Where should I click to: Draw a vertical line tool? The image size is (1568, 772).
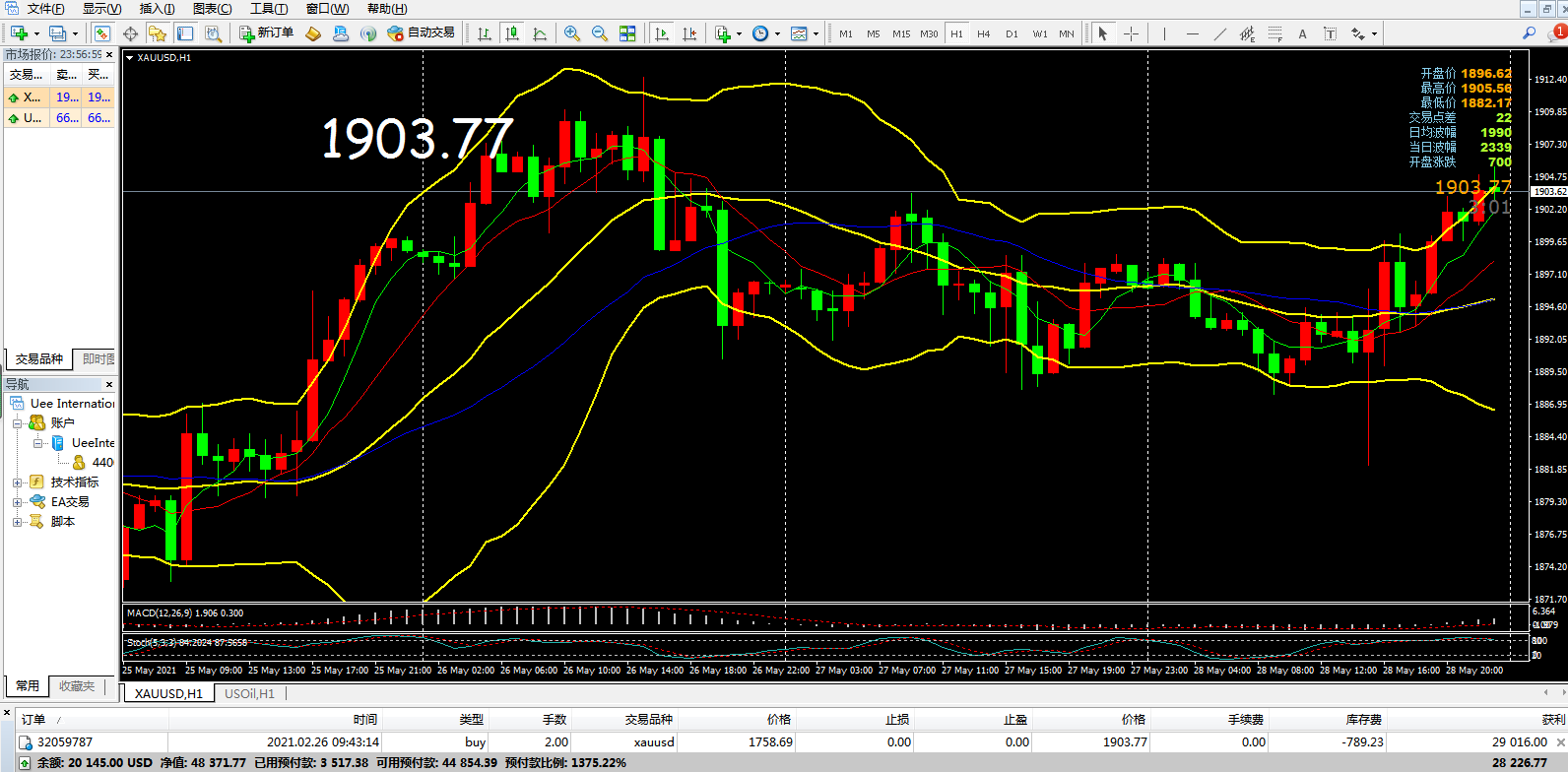1164,33
